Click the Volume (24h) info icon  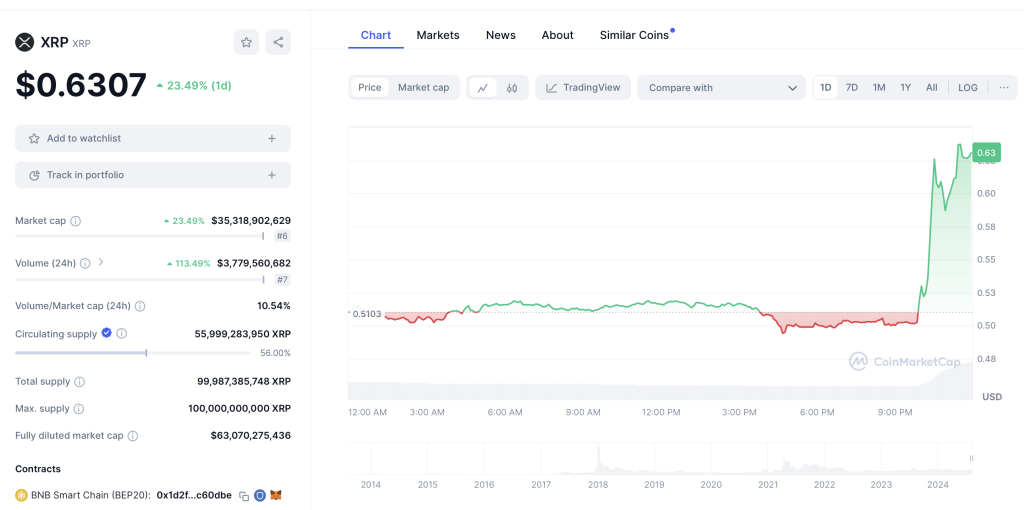86,263
